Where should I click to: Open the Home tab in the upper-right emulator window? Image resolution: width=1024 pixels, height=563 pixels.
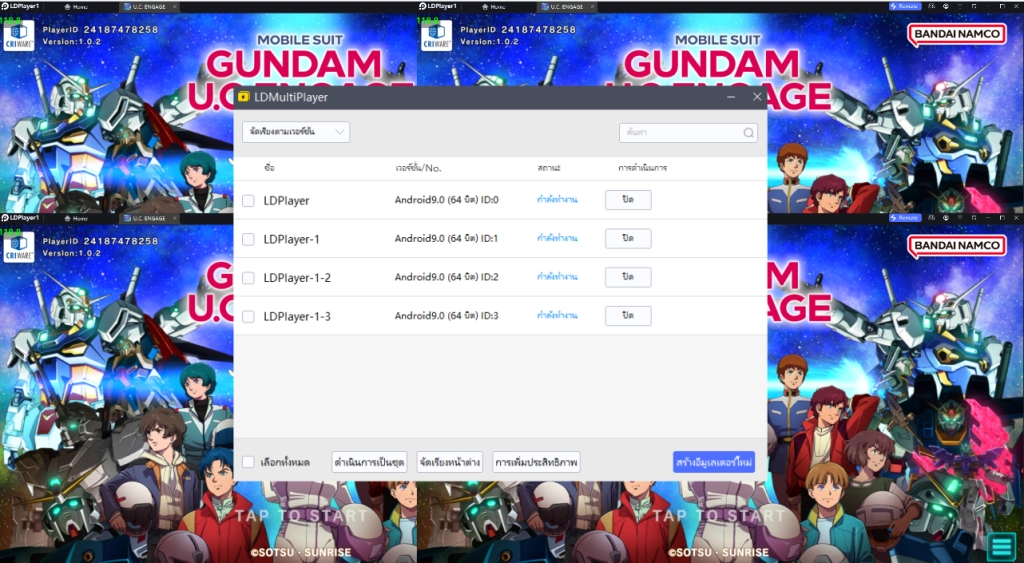pos(494,7)
